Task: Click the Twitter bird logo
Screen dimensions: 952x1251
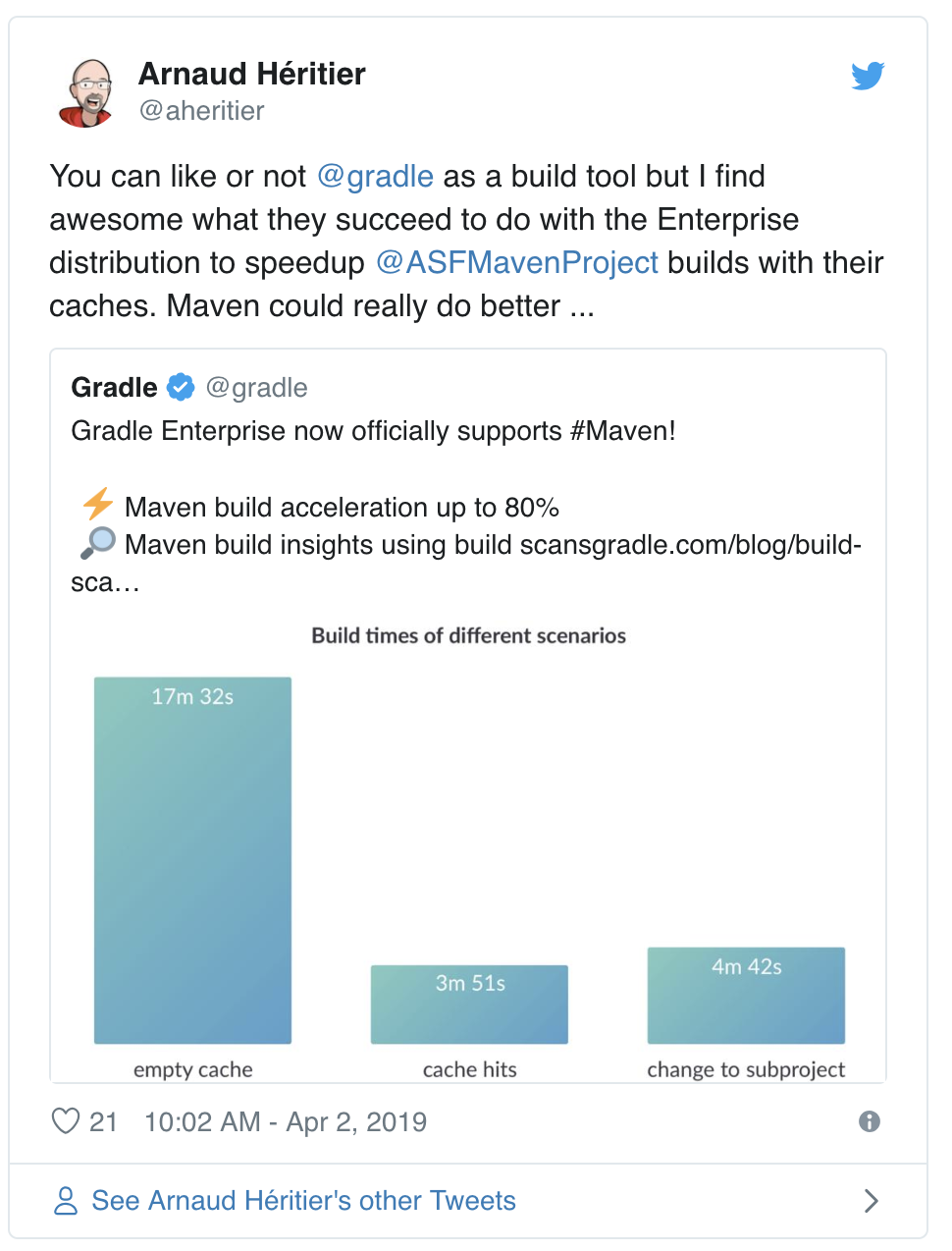Action: click(868, 76)
